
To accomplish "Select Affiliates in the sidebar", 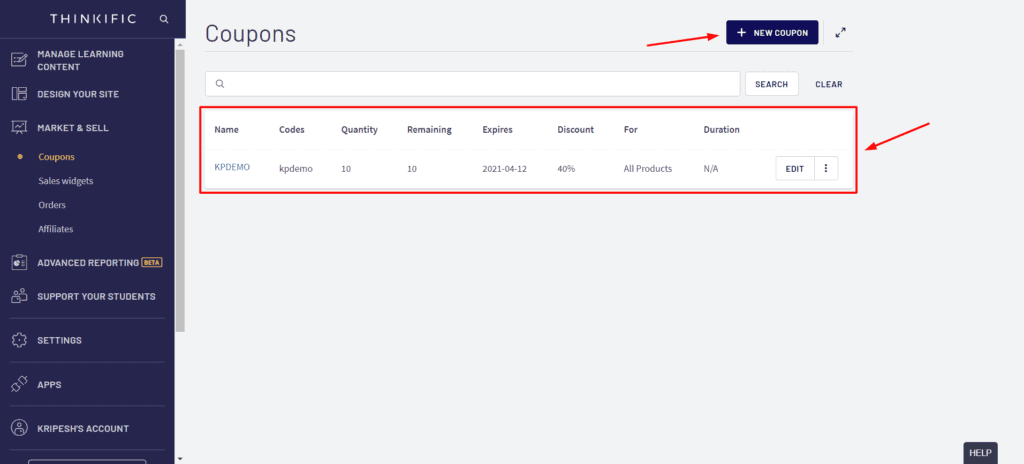I will [56, 229].
